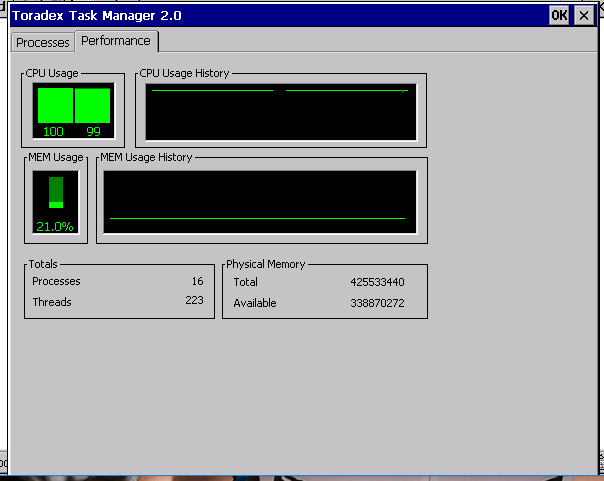Click the CPU core gauge showing 99
604x481 pixels.
[x=93, y=106]
